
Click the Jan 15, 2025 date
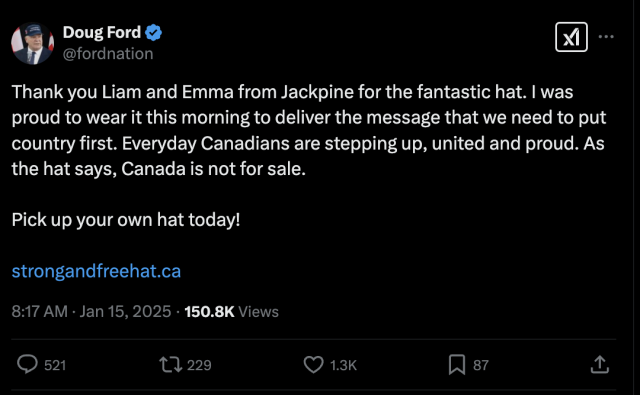click(125, 311)
